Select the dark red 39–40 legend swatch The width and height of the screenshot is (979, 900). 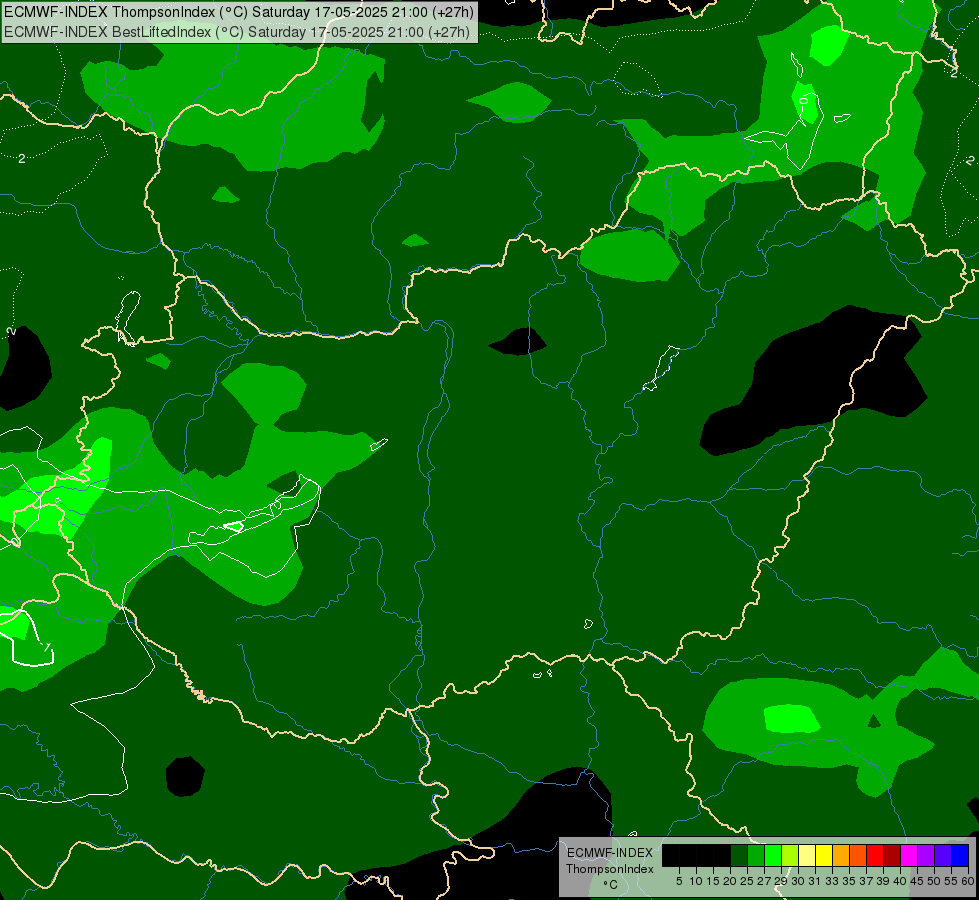(x=892, y=855)
